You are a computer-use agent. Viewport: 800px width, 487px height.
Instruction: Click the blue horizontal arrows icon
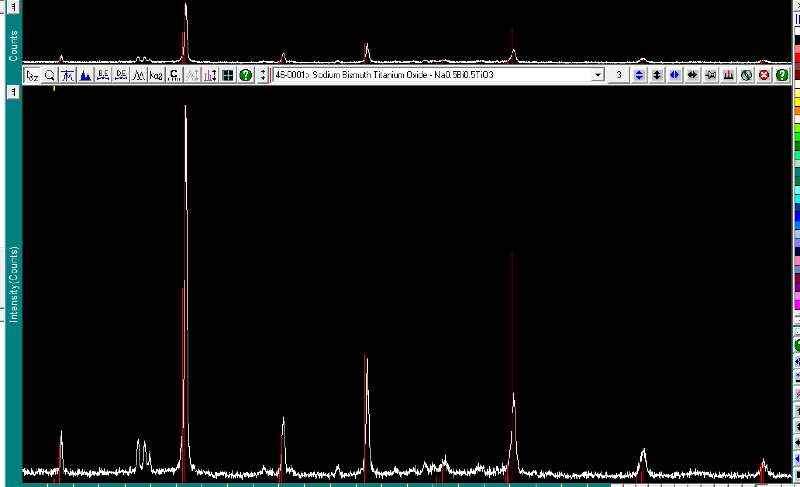(x=675, y=75)
